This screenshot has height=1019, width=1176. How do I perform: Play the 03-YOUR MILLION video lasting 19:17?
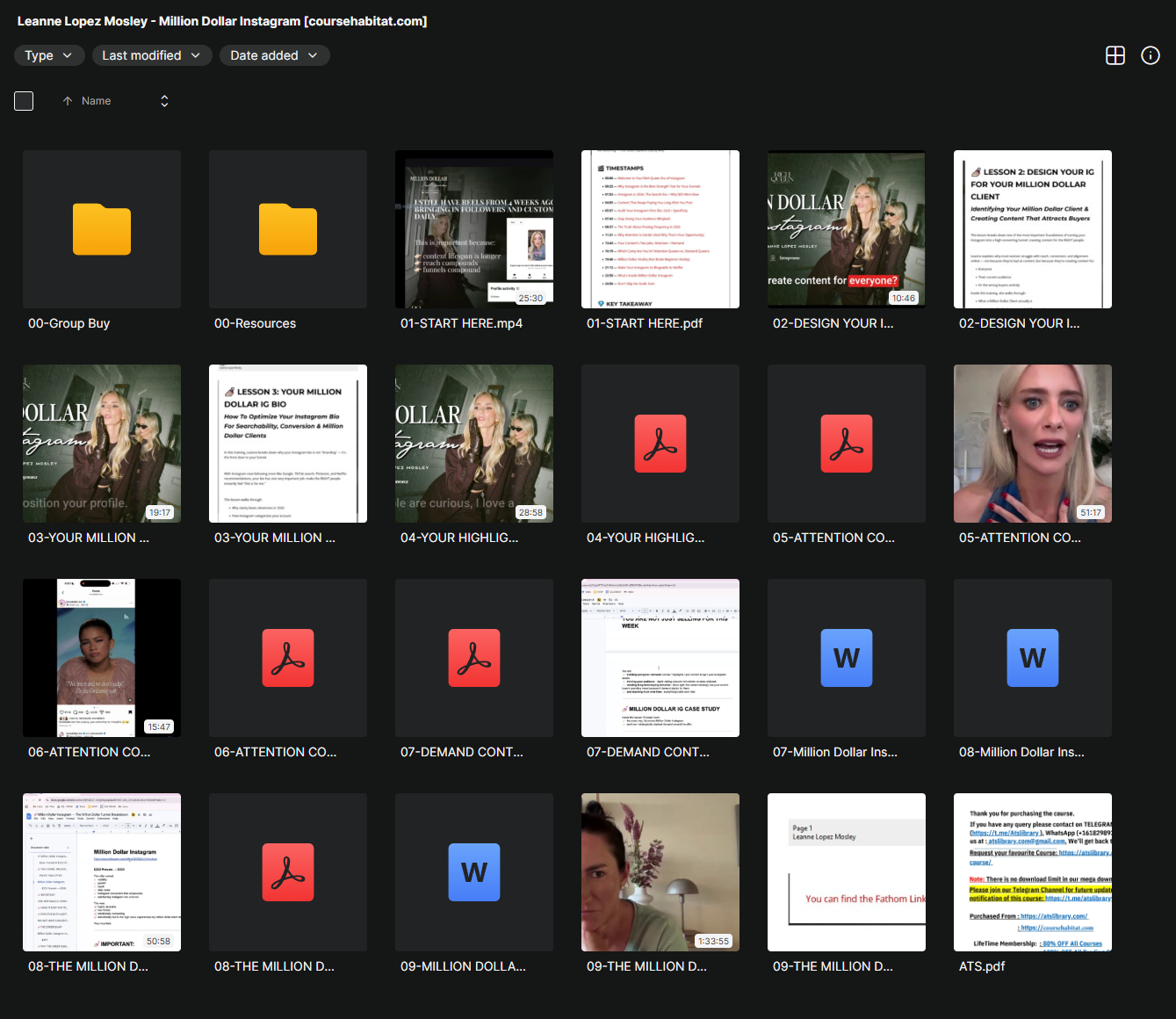coord(102,444)
